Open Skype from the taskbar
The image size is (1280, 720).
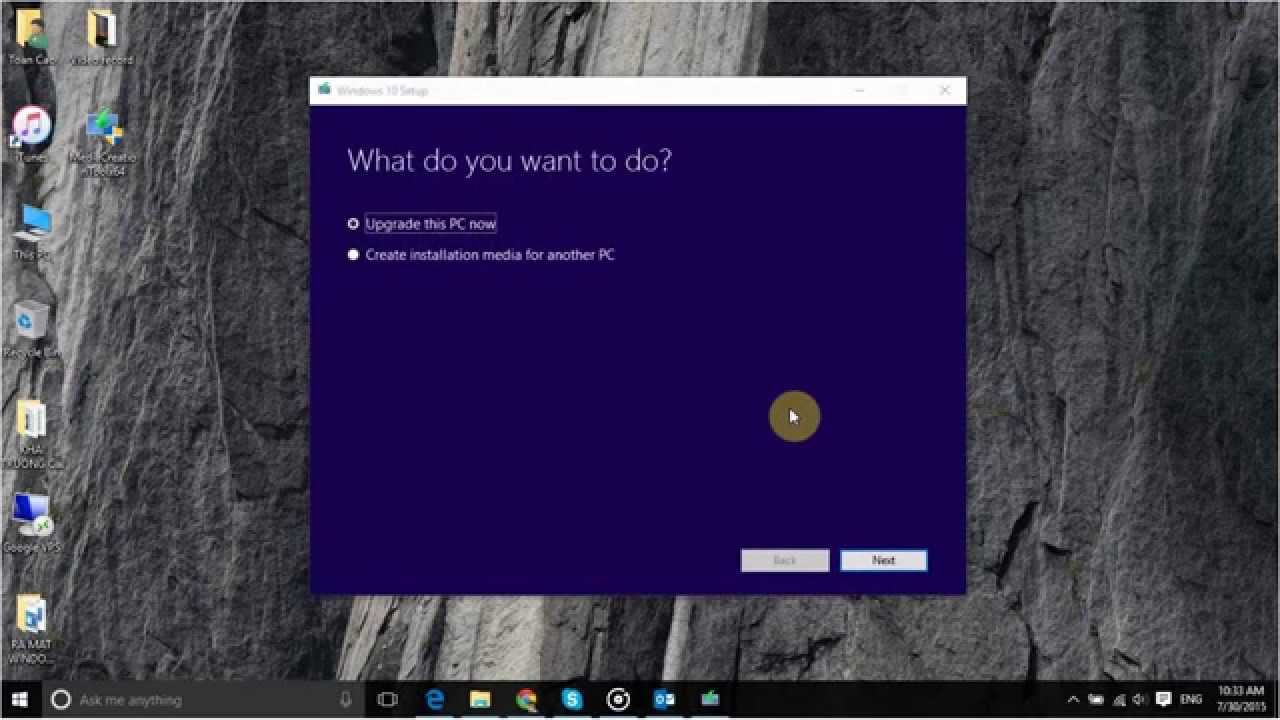click(x=572, y=700)
